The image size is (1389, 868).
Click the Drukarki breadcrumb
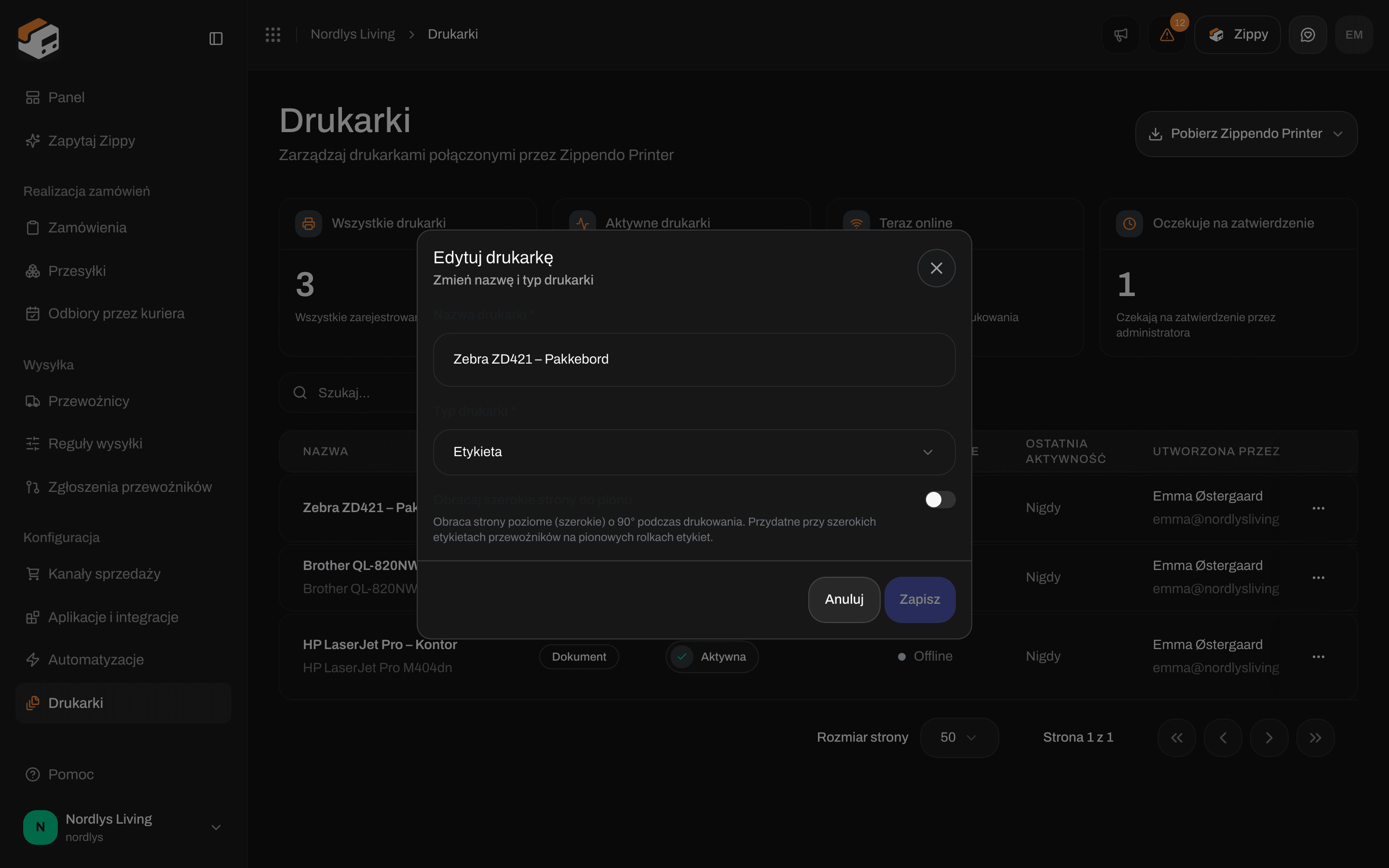(453, 34)
